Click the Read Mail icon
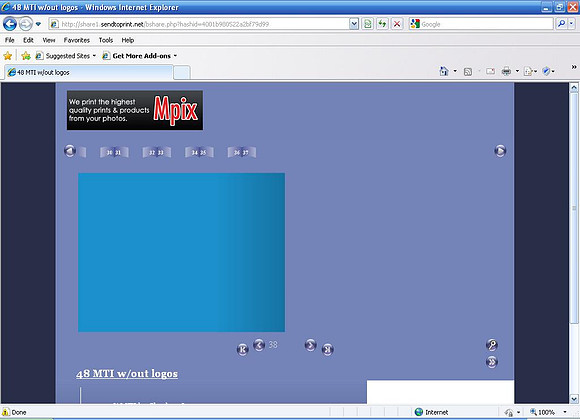 click(490, 71)
